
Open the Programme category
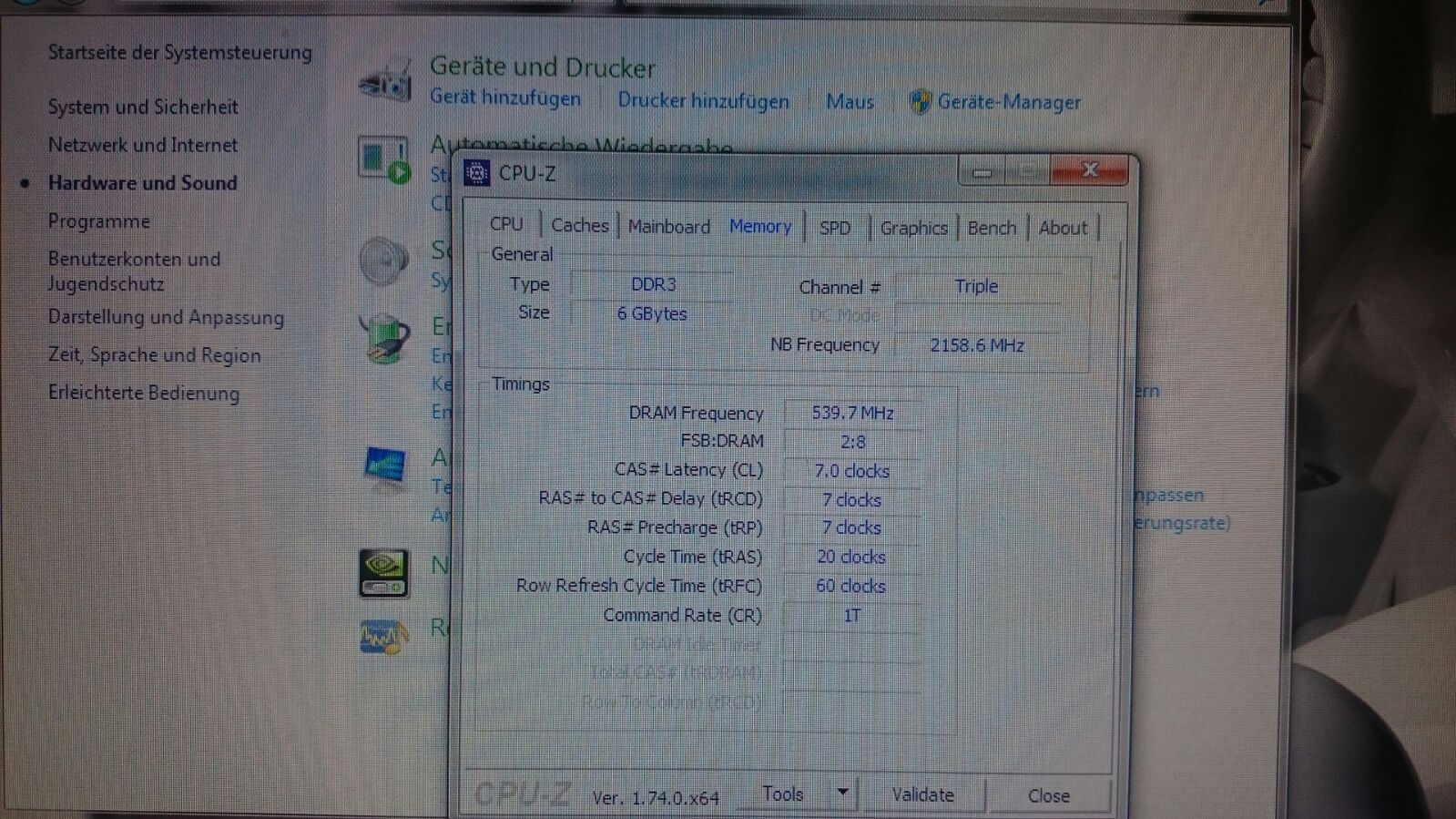pyautogui.click(x=99, y=221)
